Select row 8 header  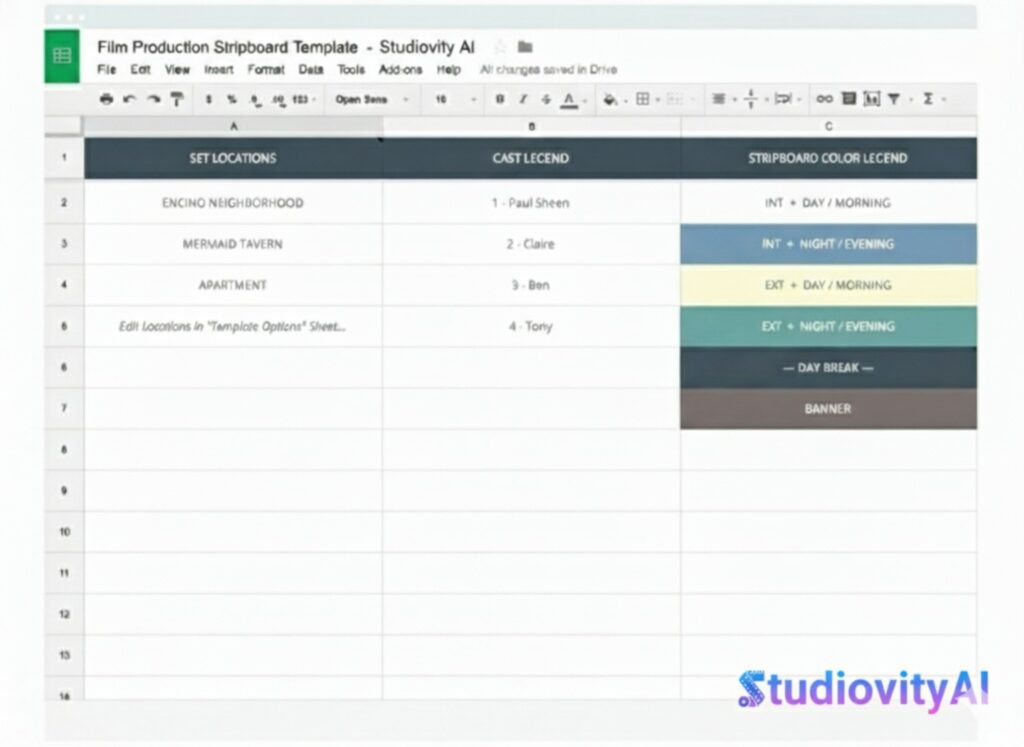click(x=64, y=449)
